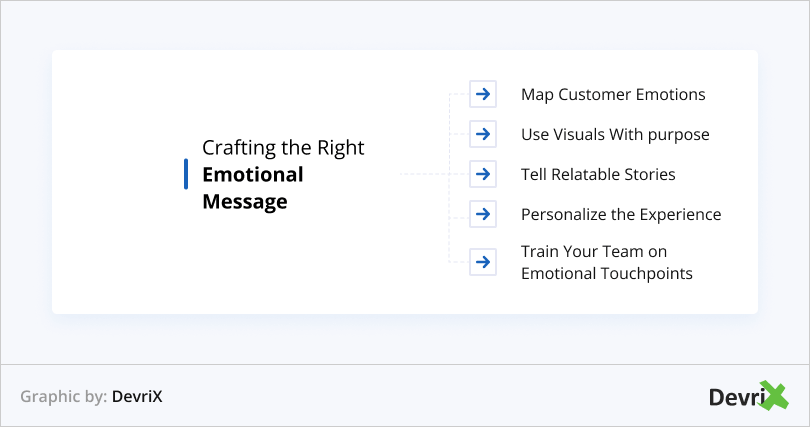Viewport: 810px width, 427px height.
Task: Click the arrow icon beside Map Customer Emotions
Action: [483, 94]
